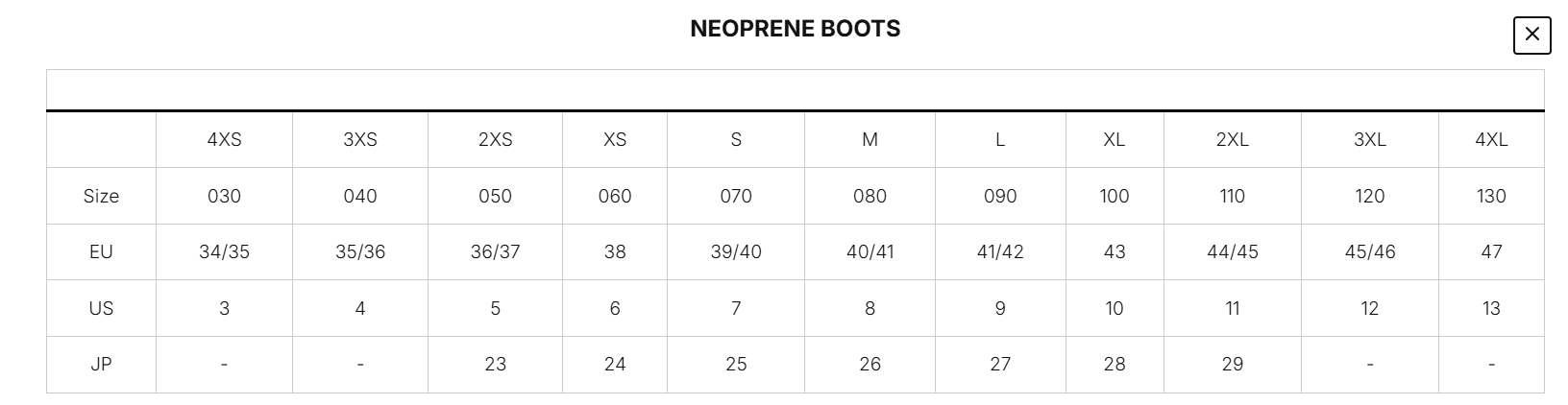Select the size code 130 cell
1568x405 pixels.
(1491, 197)
